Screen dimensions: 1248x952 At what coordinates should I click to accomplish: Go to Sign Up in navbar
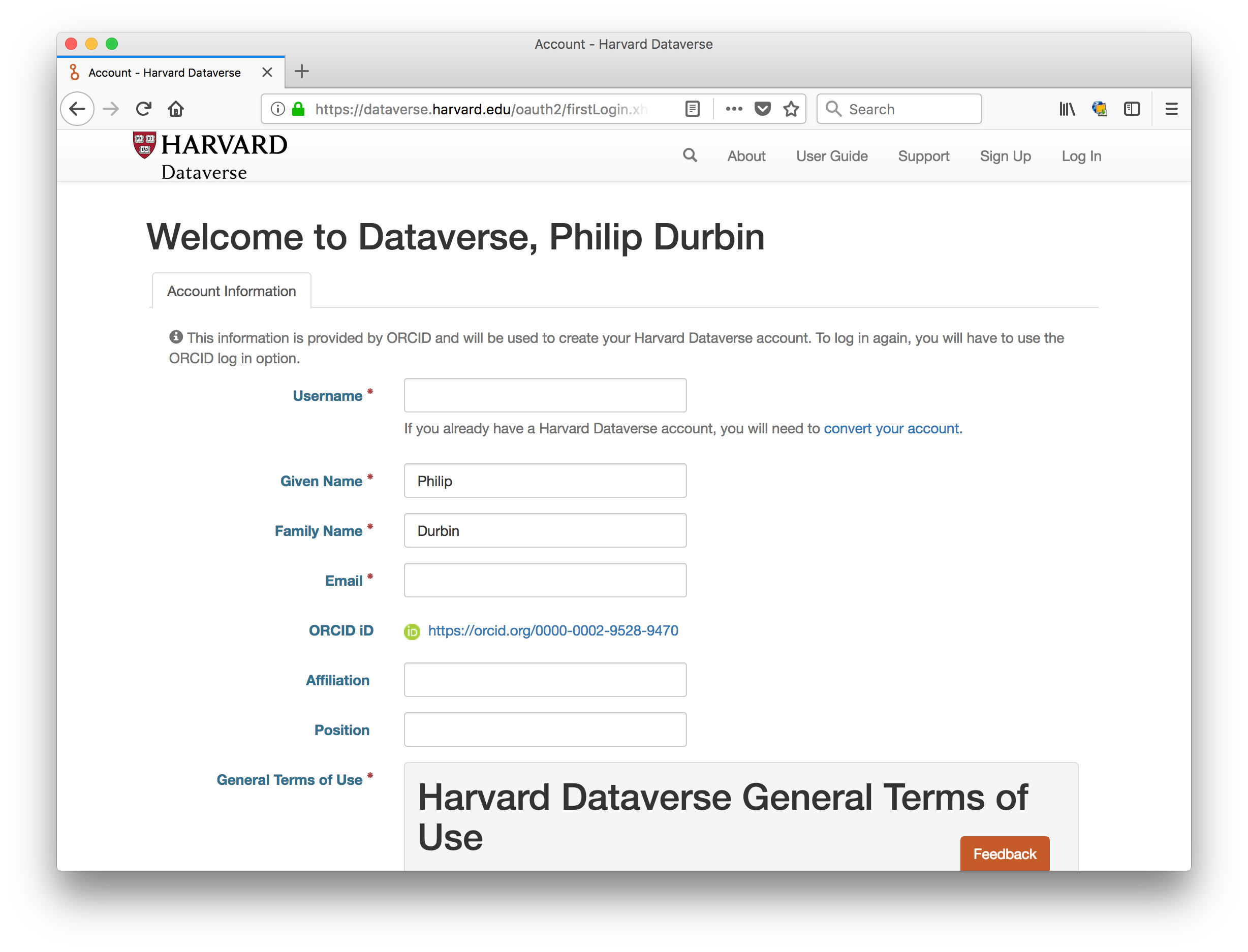click(x=1006, y=156)
